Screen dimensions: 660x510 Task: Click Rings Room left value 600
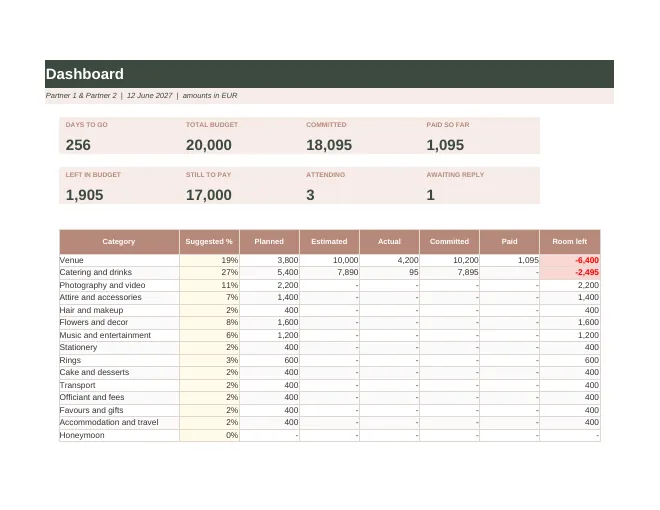coord(570,360)
